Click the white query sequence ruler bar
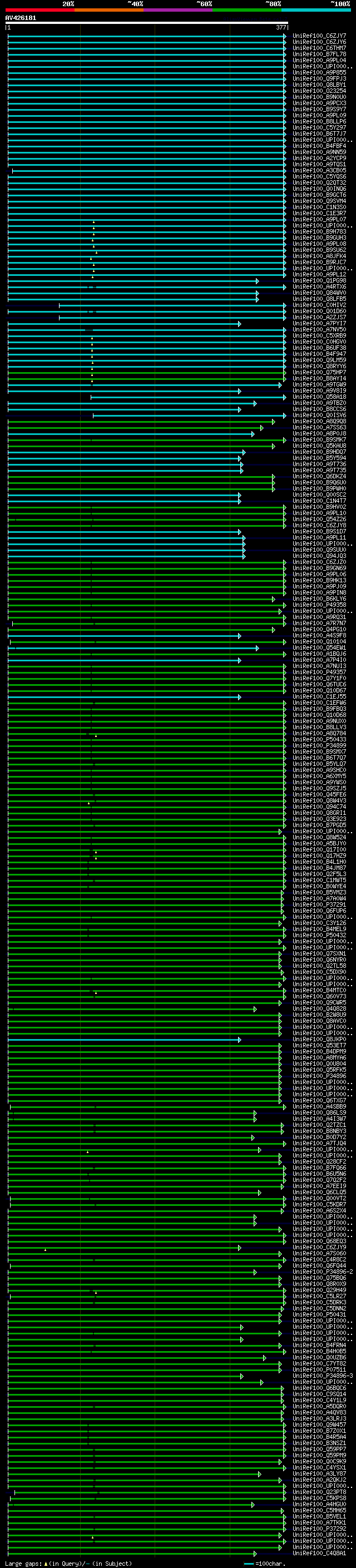 (147, 22)
